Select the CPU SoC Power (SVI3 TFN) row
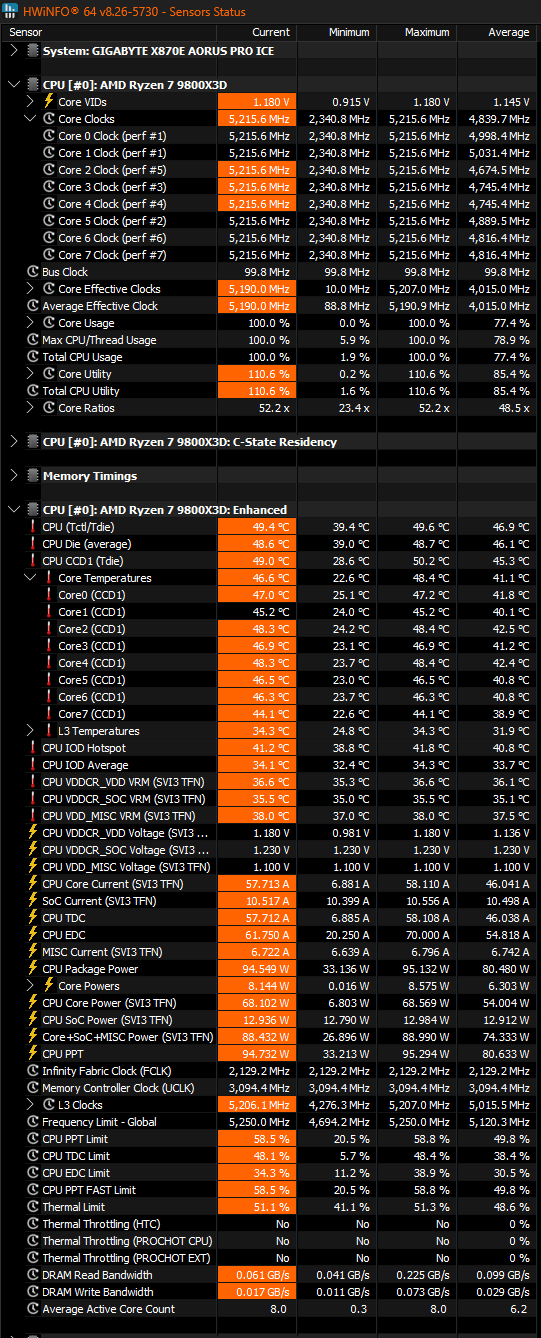Screen dimensions: 541x1338 [270, 1020]
